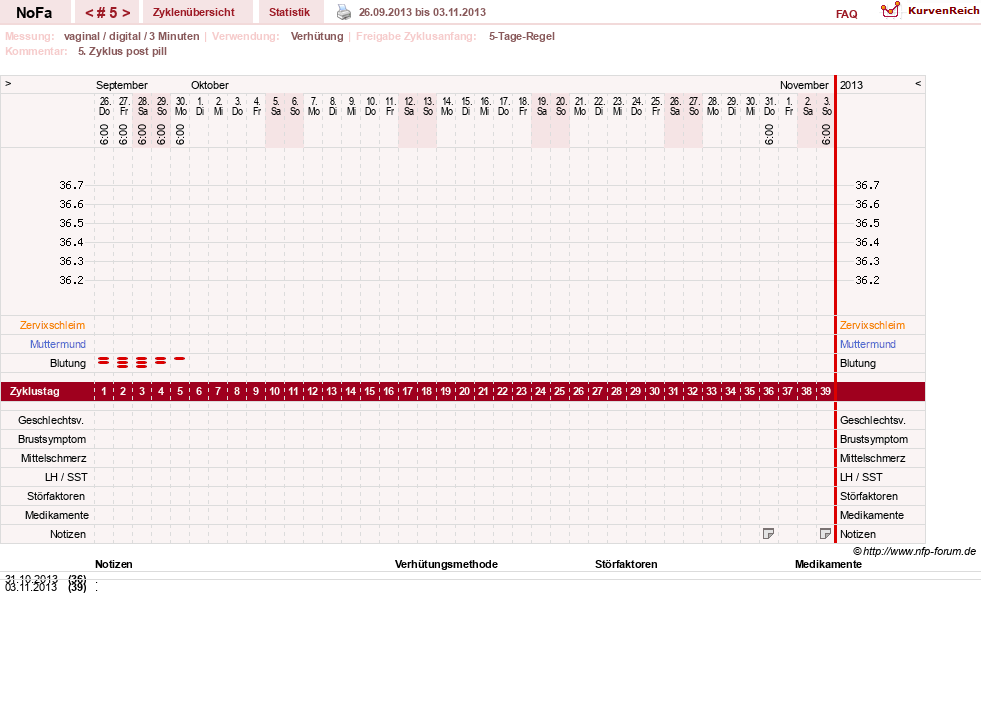Select cycle day 20 in Zyklustag bar

pyautogui.click(x=464, y=391)
